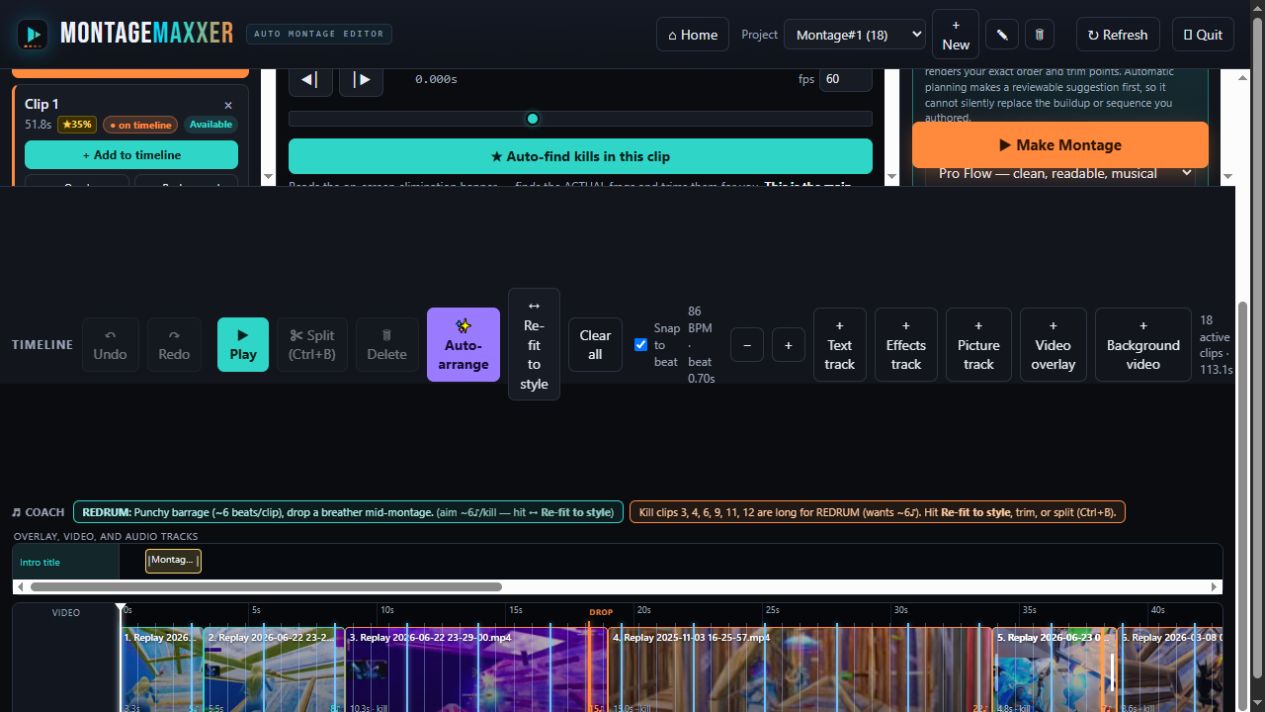Start Make Montage render
Image resolution: width=1265 pixels, height=712 pixels.
pos(1060,145)
